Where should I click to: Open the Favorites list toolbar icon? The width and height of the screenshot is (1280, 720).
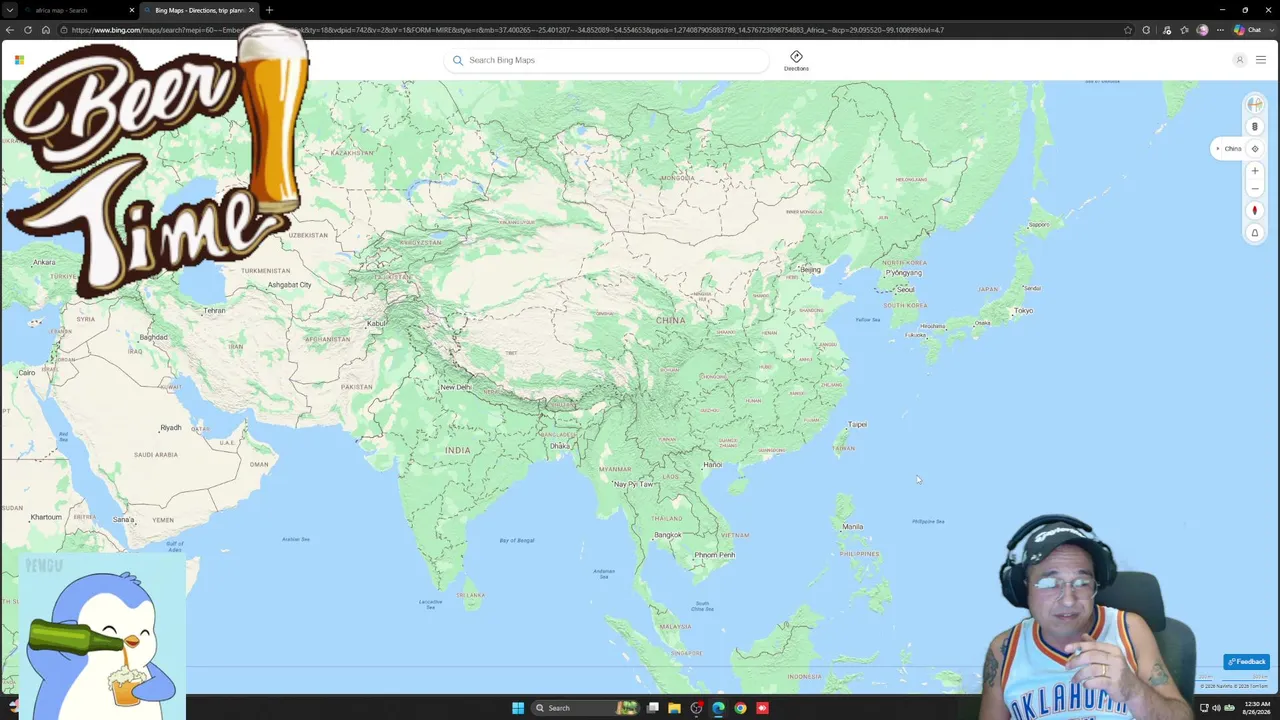point(1184,30)
